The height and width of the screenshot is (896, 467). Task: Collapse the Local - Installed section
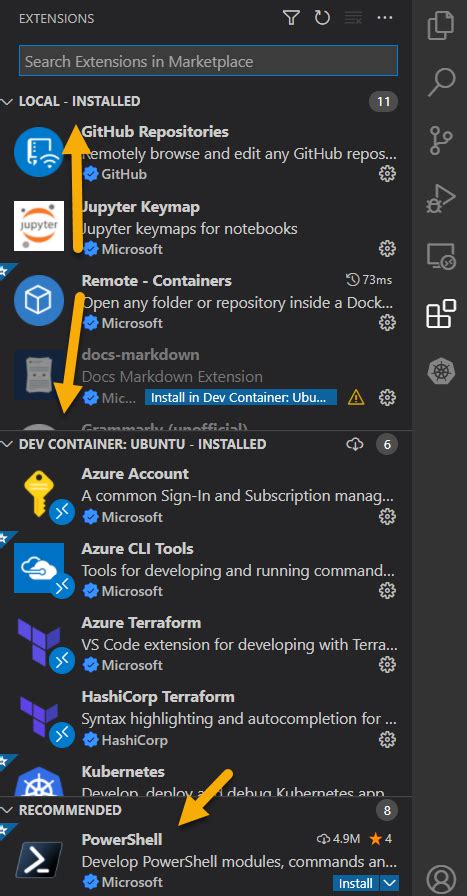(x=7, y=101)
